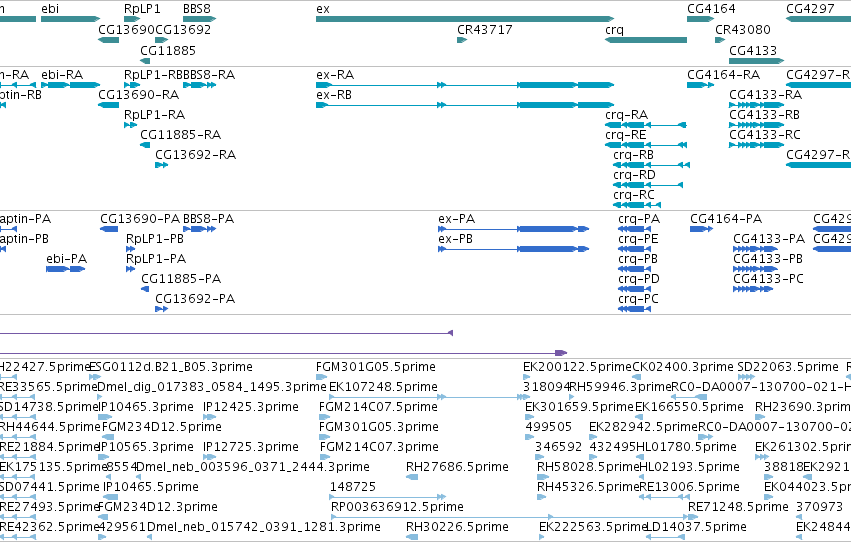Select the CG4164-PA protein label
Image resolution: width=851 pixels, height=542 pixels.
click(x=726, y=219)
